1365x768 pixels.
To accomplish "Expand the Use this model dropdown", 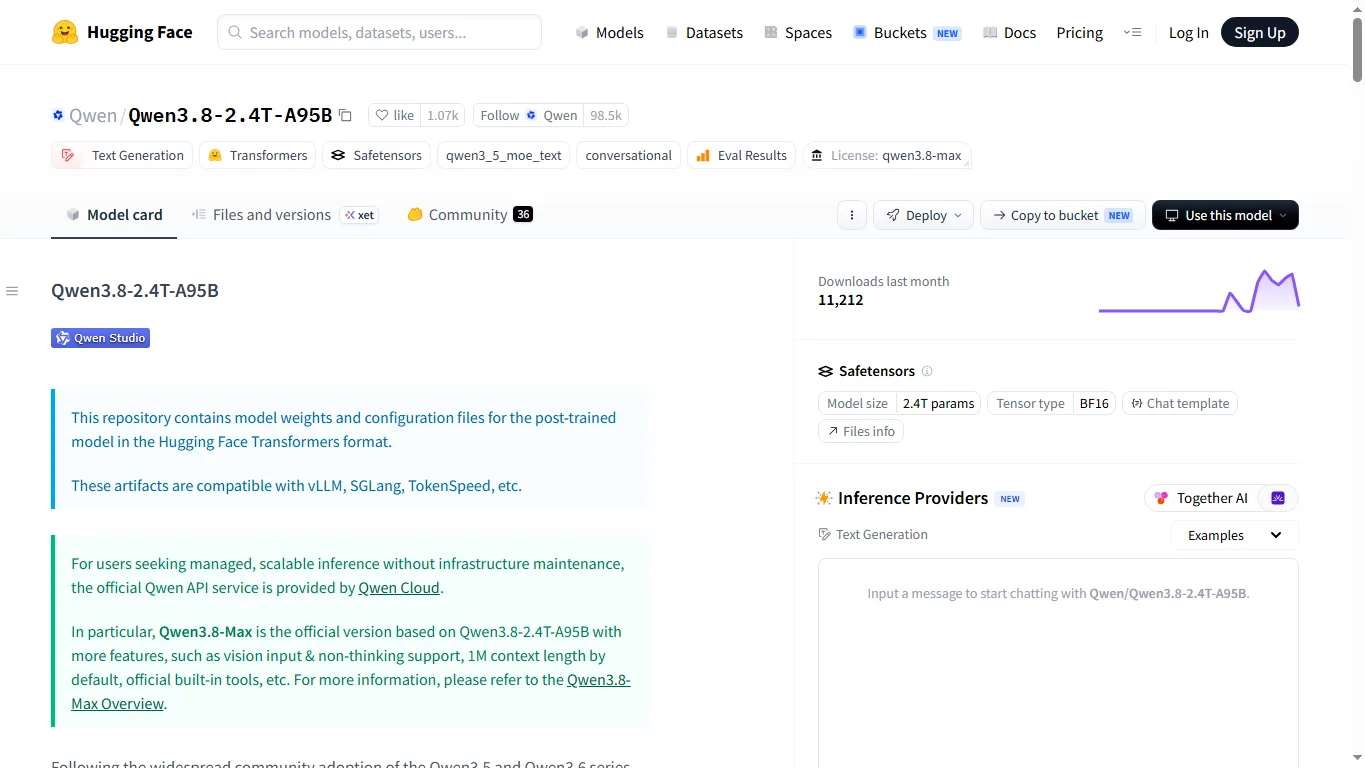I will pos(1225,215).
